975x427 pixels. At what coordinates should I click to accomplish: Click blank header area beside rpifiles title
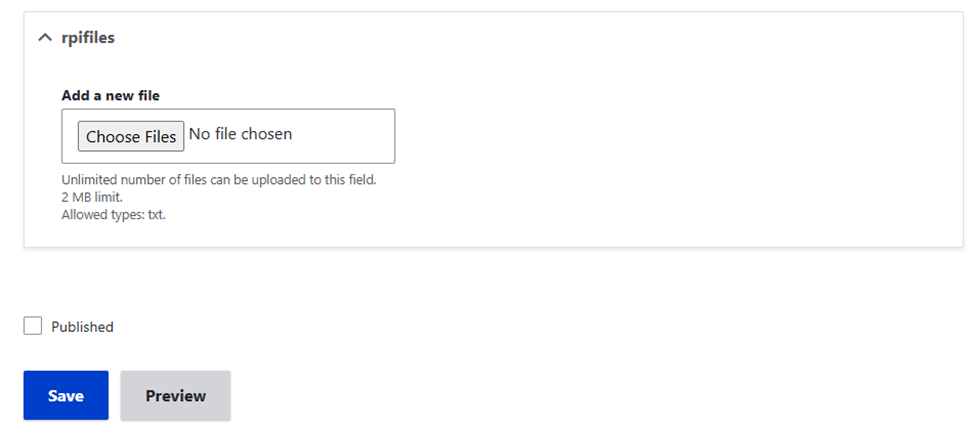point(500,38)
